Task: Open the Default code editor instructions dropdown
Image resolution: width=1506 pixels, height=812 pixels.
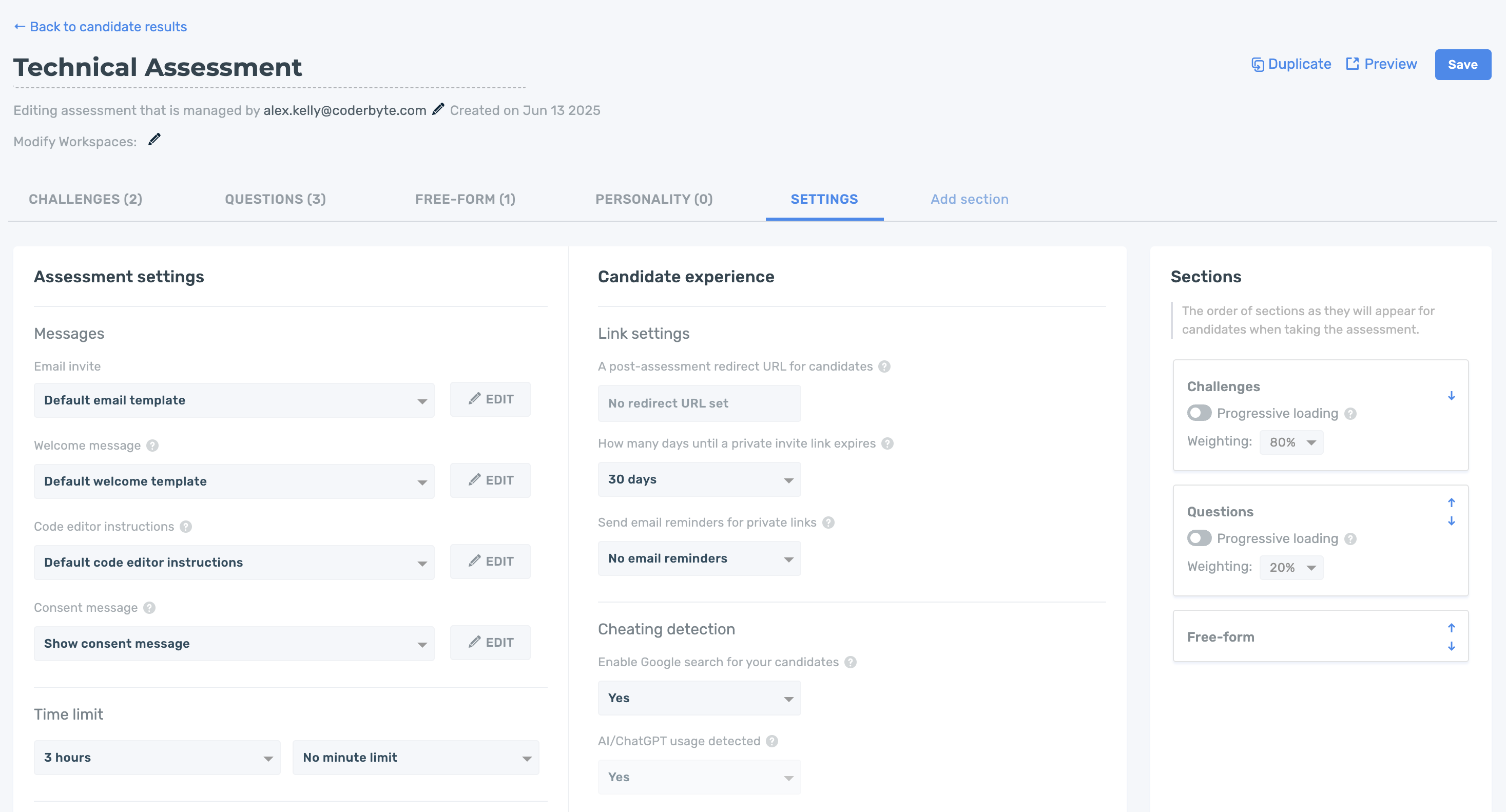Action: [x=234, y=563]
